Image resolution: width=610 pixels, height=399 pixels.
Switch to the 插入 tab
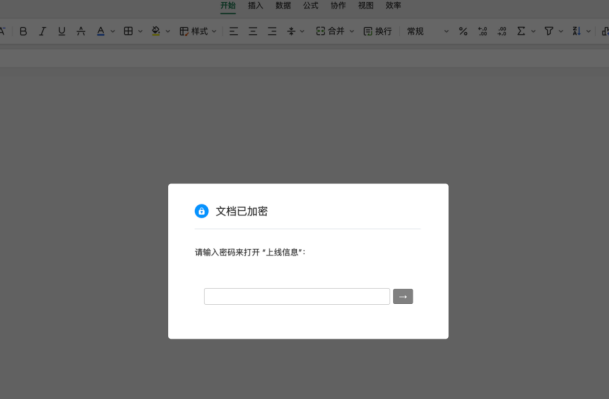point(256,6)
